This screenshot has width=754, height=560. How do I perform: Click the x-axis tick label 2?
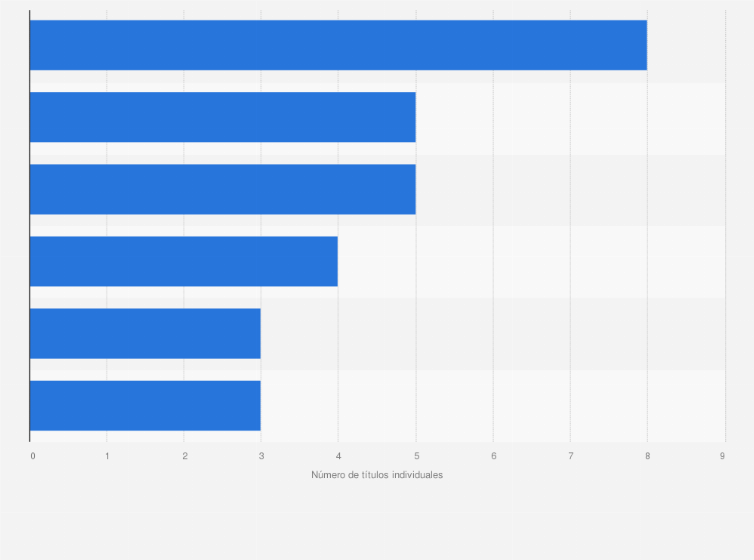tap(184, 456)
